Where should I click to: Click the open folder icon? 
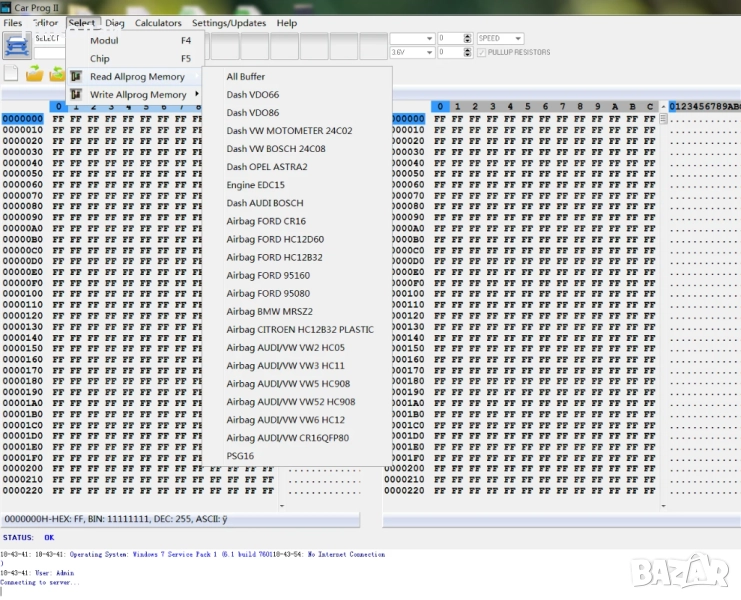(x=35, y=74)
